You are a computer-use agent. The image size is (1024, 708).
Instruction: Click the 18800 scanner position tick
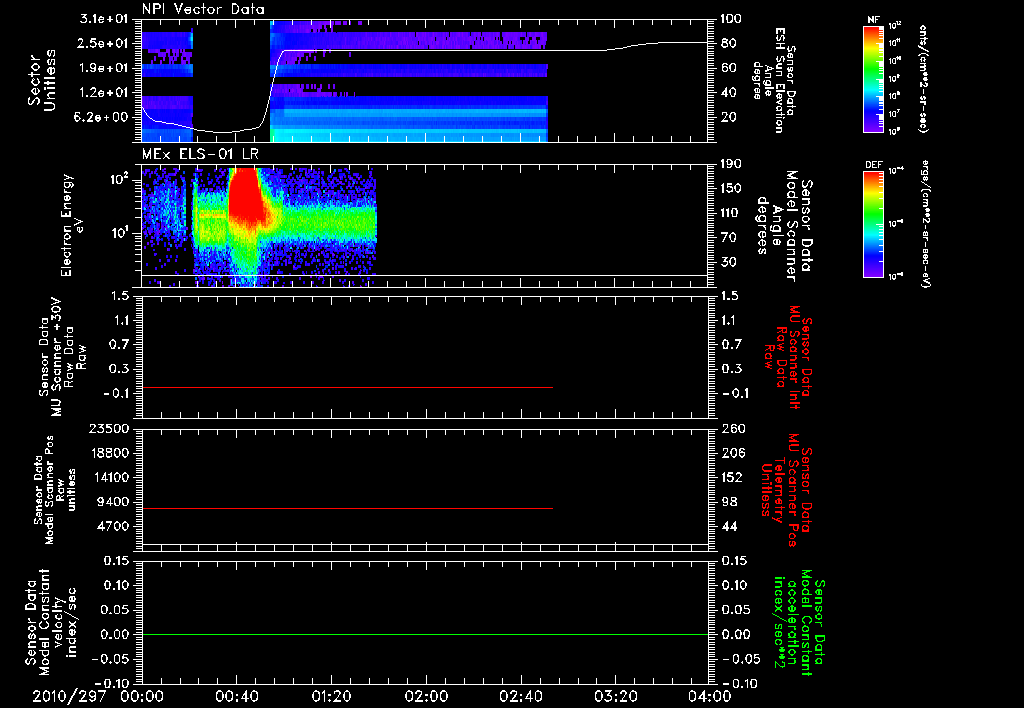110,453
